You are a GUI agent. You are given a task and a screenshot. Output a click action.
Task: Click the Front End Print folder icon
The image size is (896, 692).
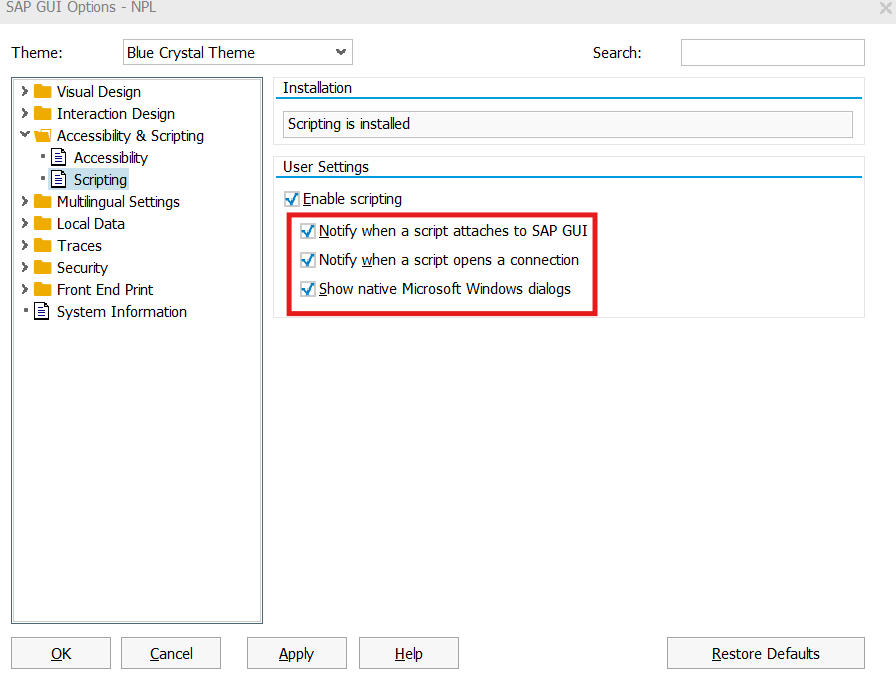[x=42, y=289]
